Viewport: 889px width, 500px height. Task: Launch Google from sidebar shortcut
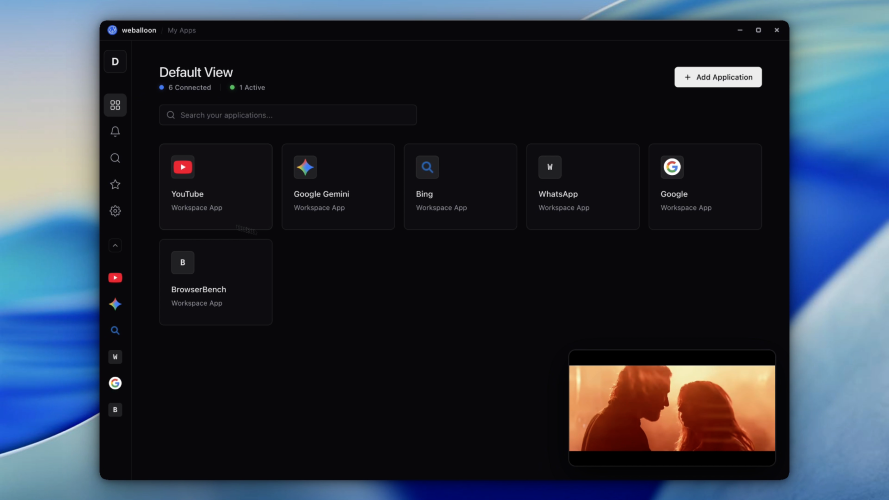coord(115,383)
